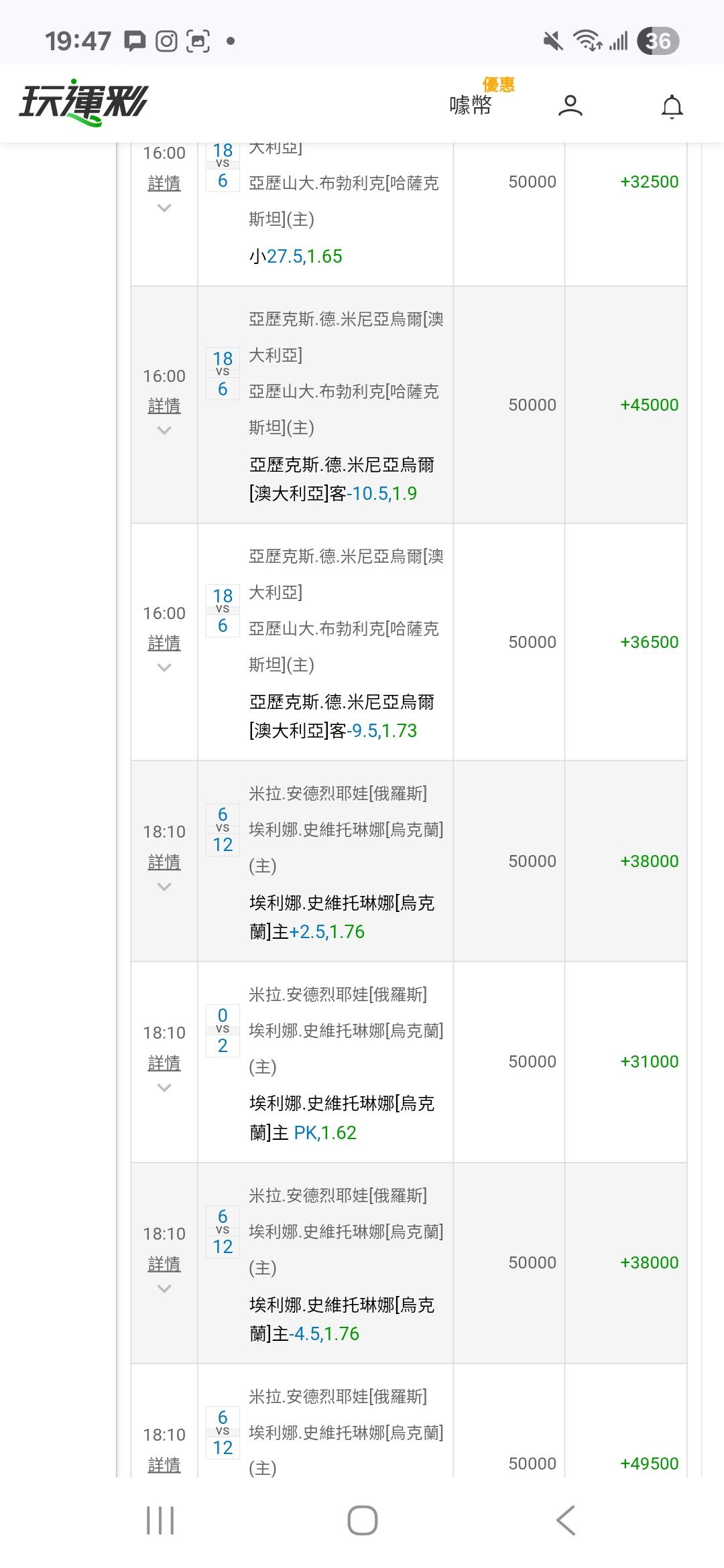This screenshot has width=724, height=1568.
Task: Expand the chevron under the PK,1.62 bet's 詳情
Action: pyautogui.click(x=164, y=1088)
